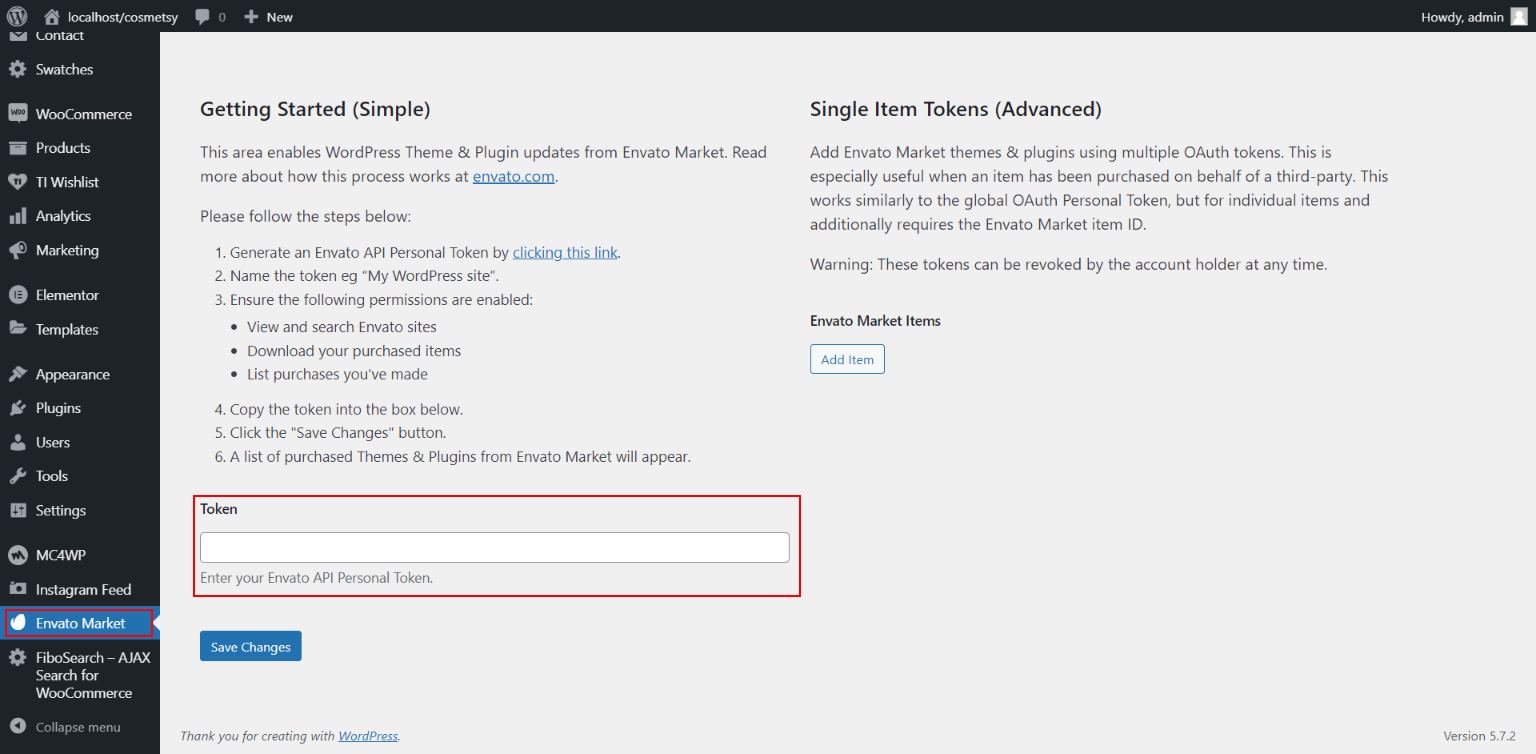1536x754 pixels.
Task: Click the plus icon for New
Action: pyautogui.click(x=251, y=17)
